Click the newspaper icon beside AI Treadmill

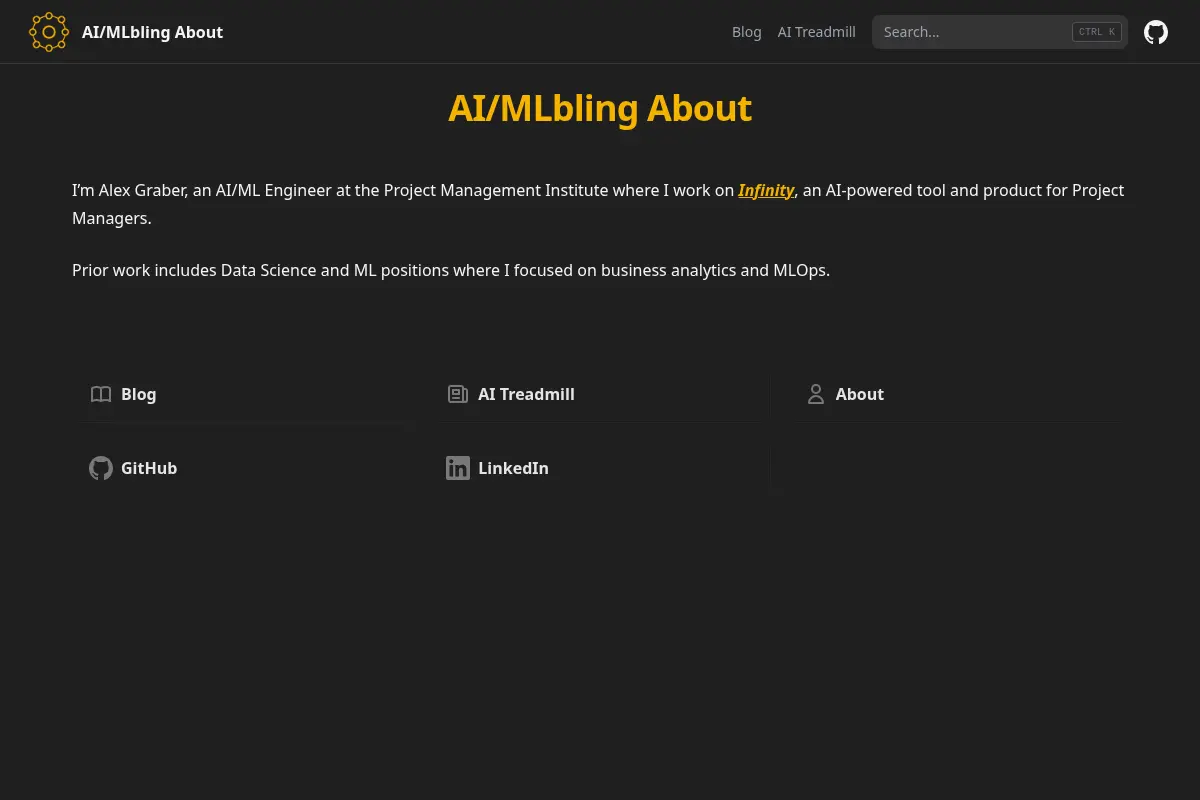458,394
